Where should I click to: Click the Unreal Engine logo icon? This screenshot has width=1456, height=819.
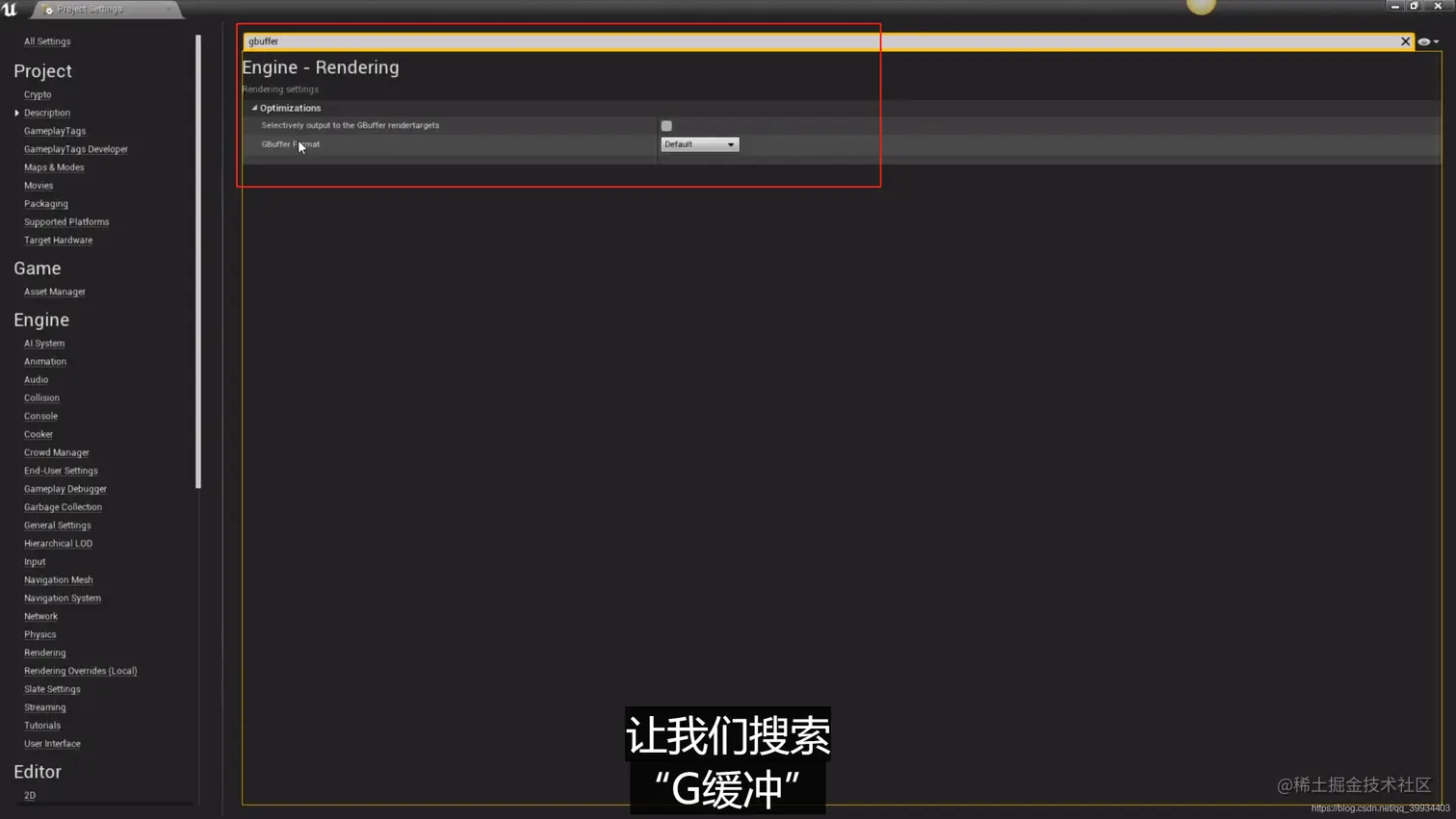click(10, 9)
